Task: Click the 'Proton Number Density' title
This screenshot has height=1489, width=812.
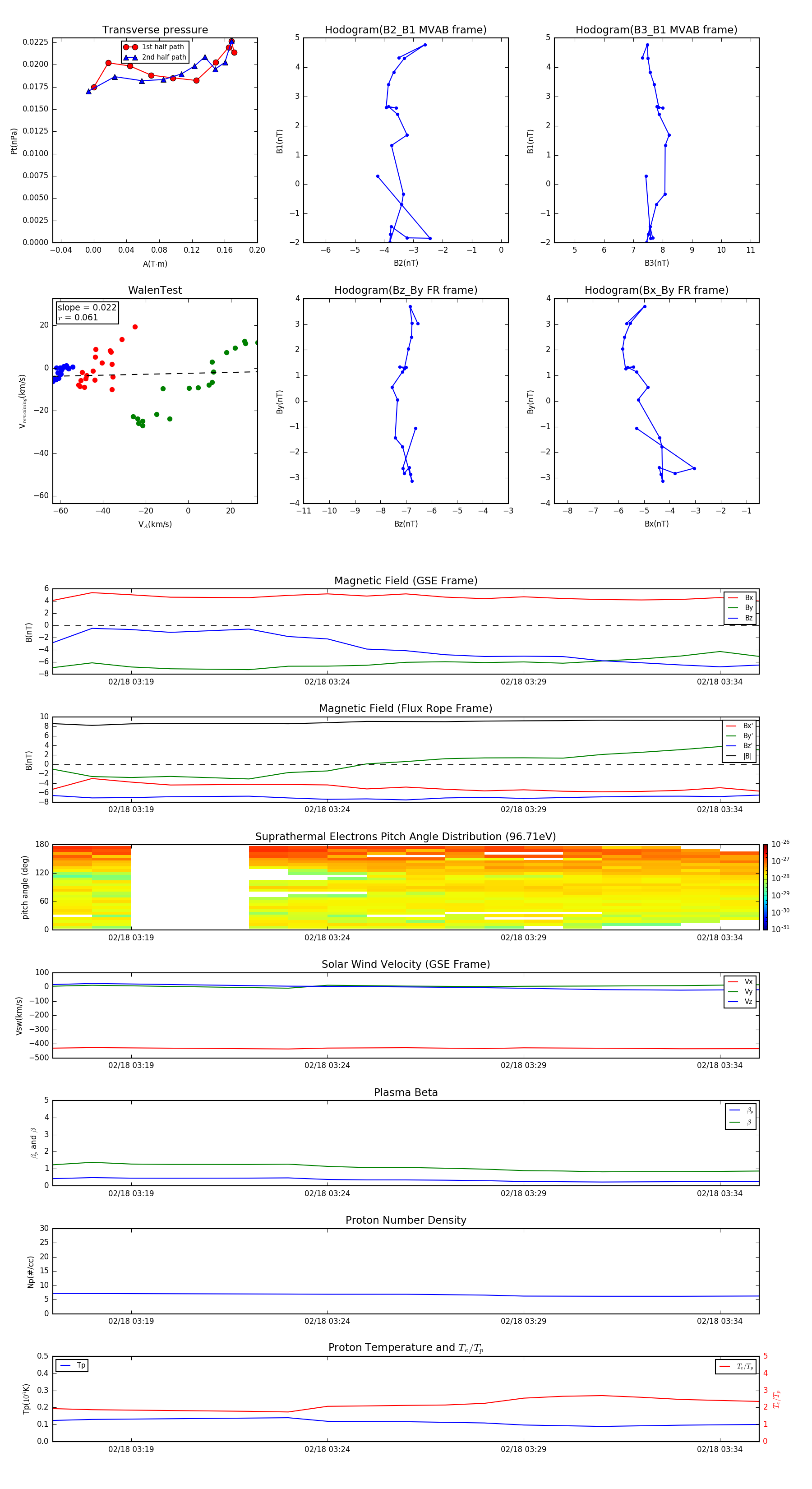Action: pos(406,1220)
